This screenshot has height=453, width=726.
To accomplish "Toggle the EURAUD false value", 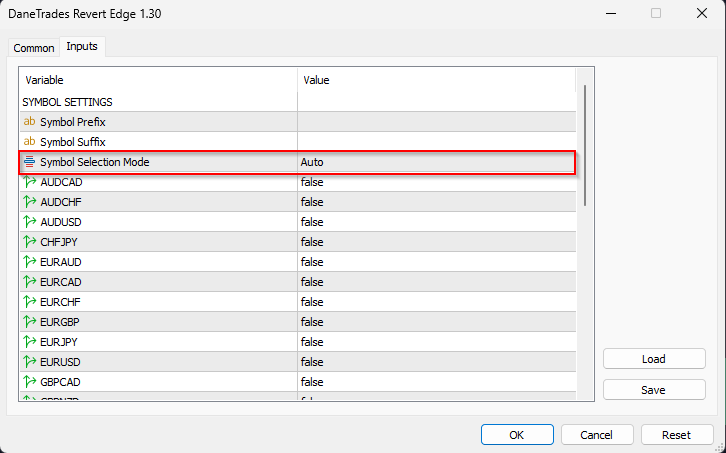I will 437,262.
